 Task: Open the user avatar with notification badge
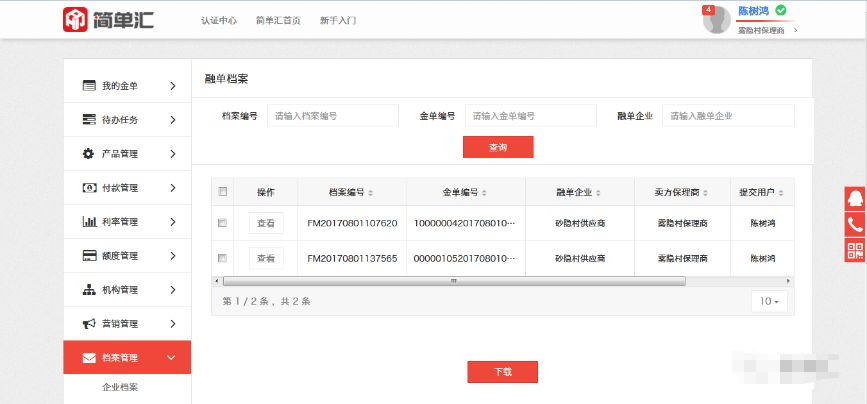point(717,20)
